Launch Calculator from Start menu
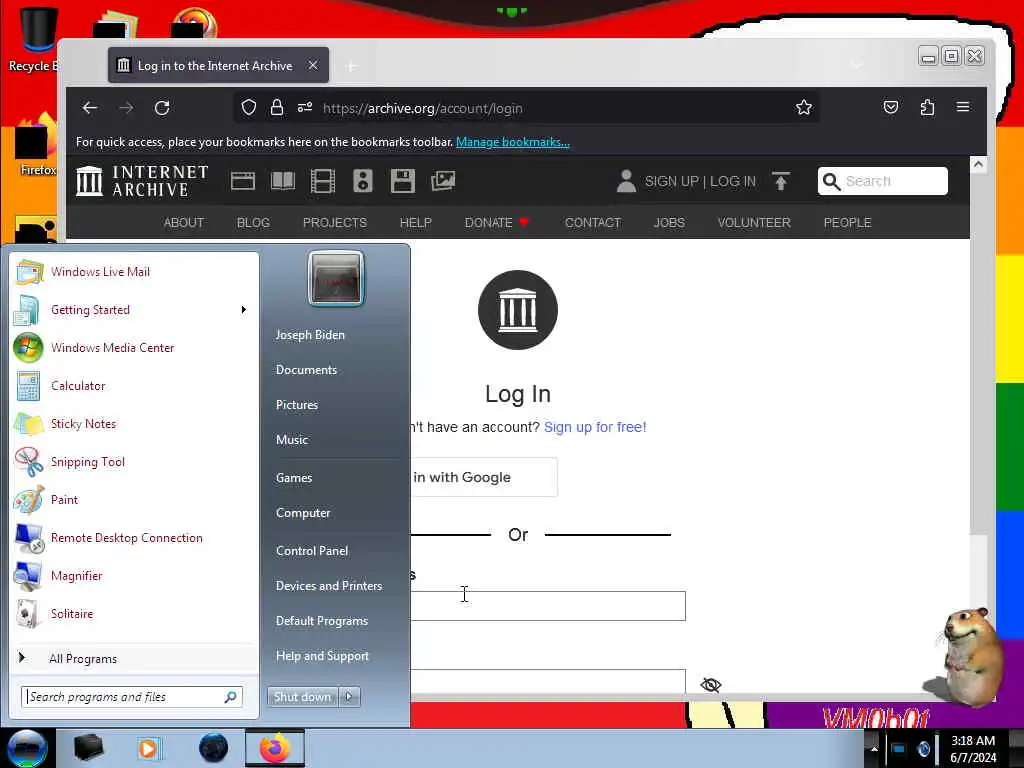 point(134,386)
